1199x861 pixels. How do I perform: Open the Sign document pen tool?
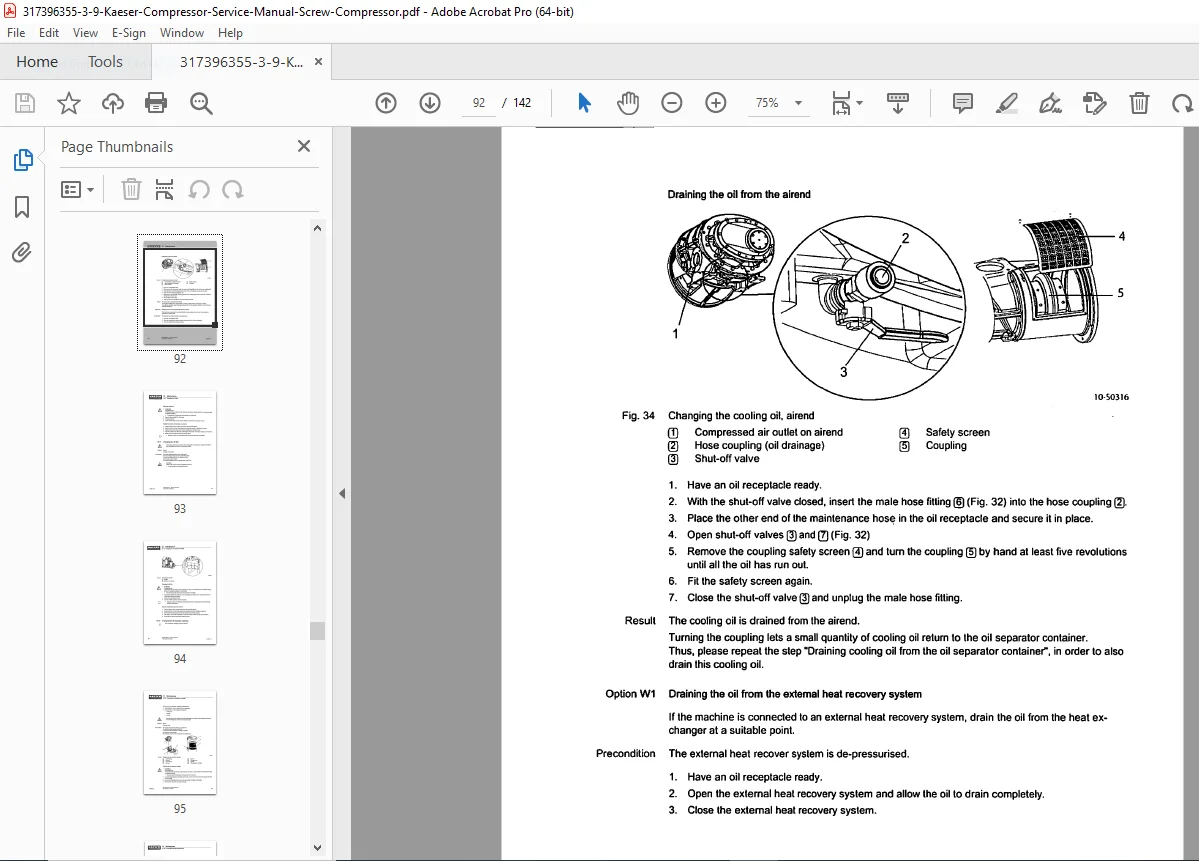1050,102
